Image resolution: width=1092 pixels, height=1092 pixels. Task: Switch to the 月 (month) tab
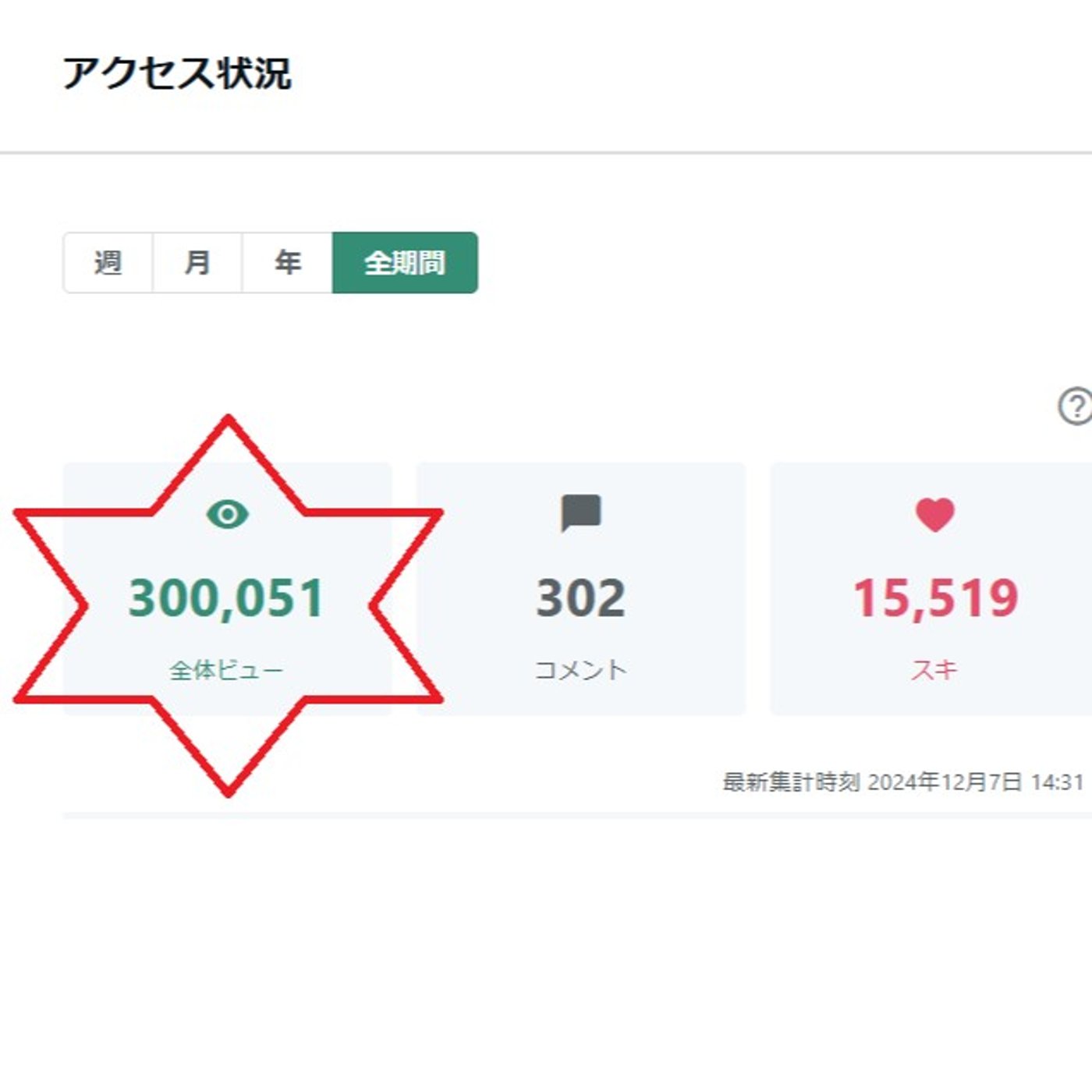pos(197,263)
